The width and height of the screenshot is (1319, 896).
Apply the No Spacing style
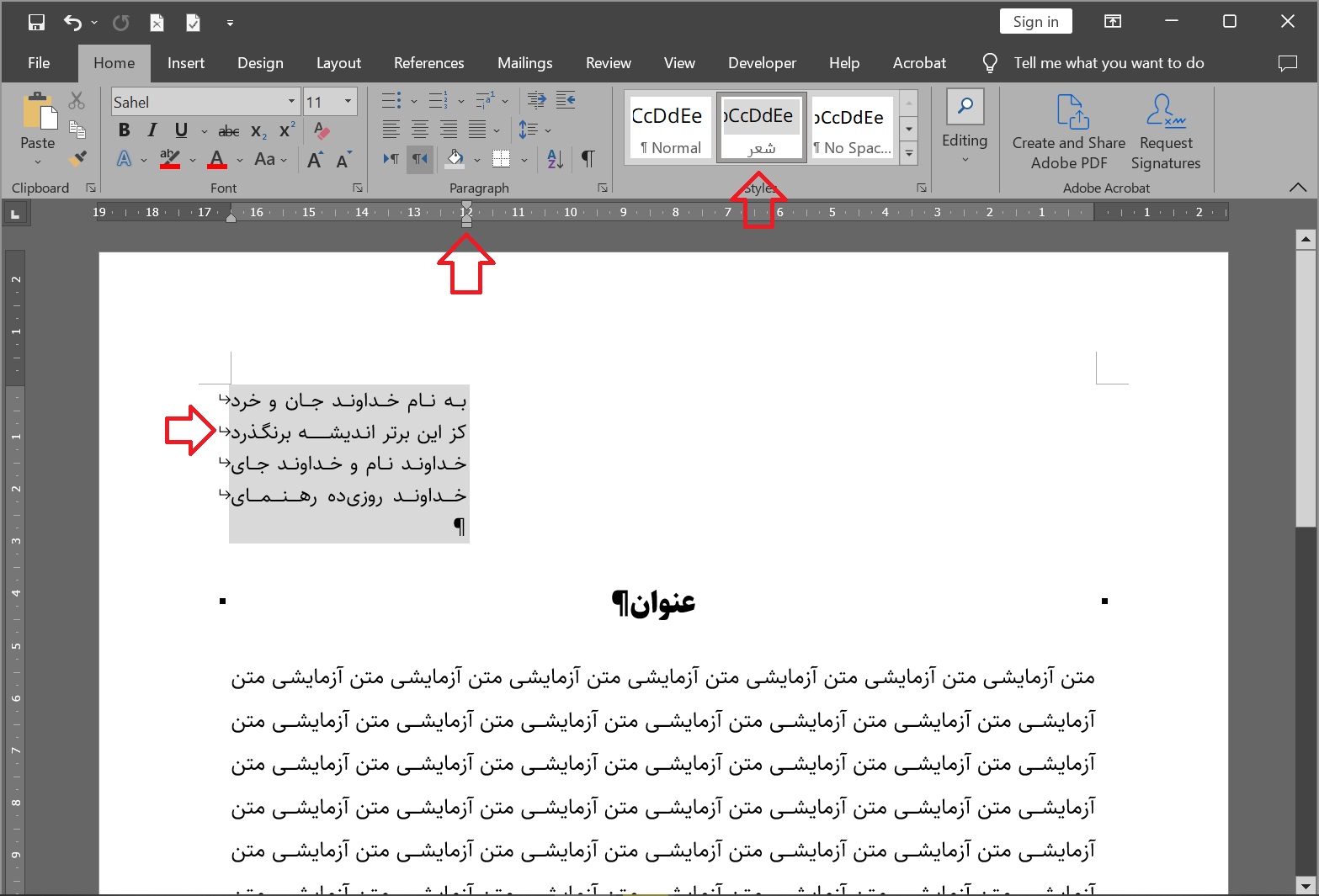(852, 127)
